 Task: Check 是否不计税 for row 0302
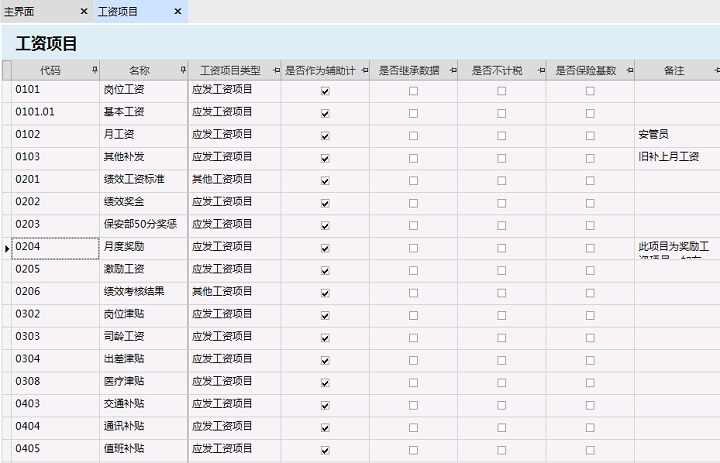point(501,316)
